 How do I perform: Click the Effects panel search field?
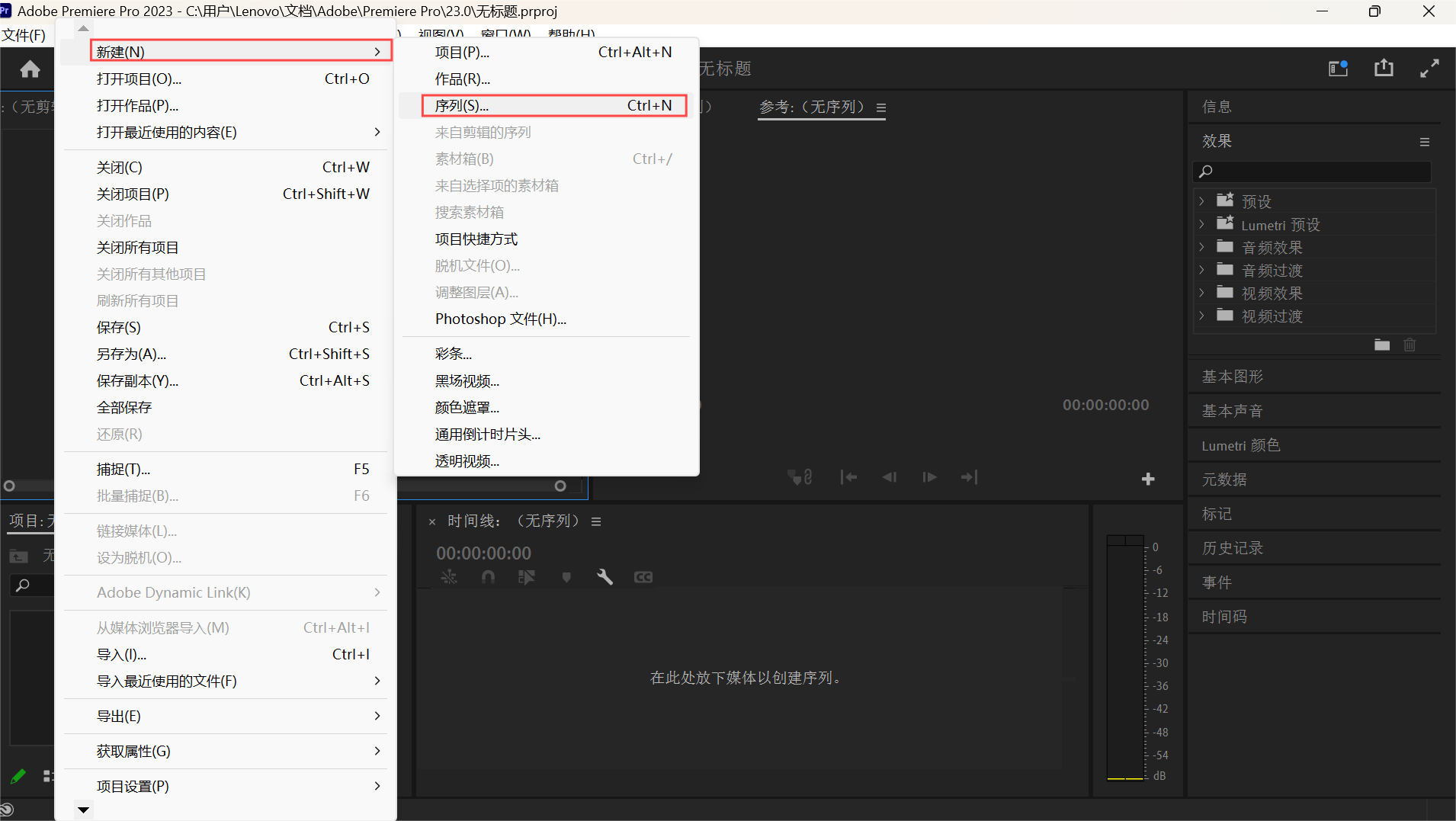click(1312, 172)
